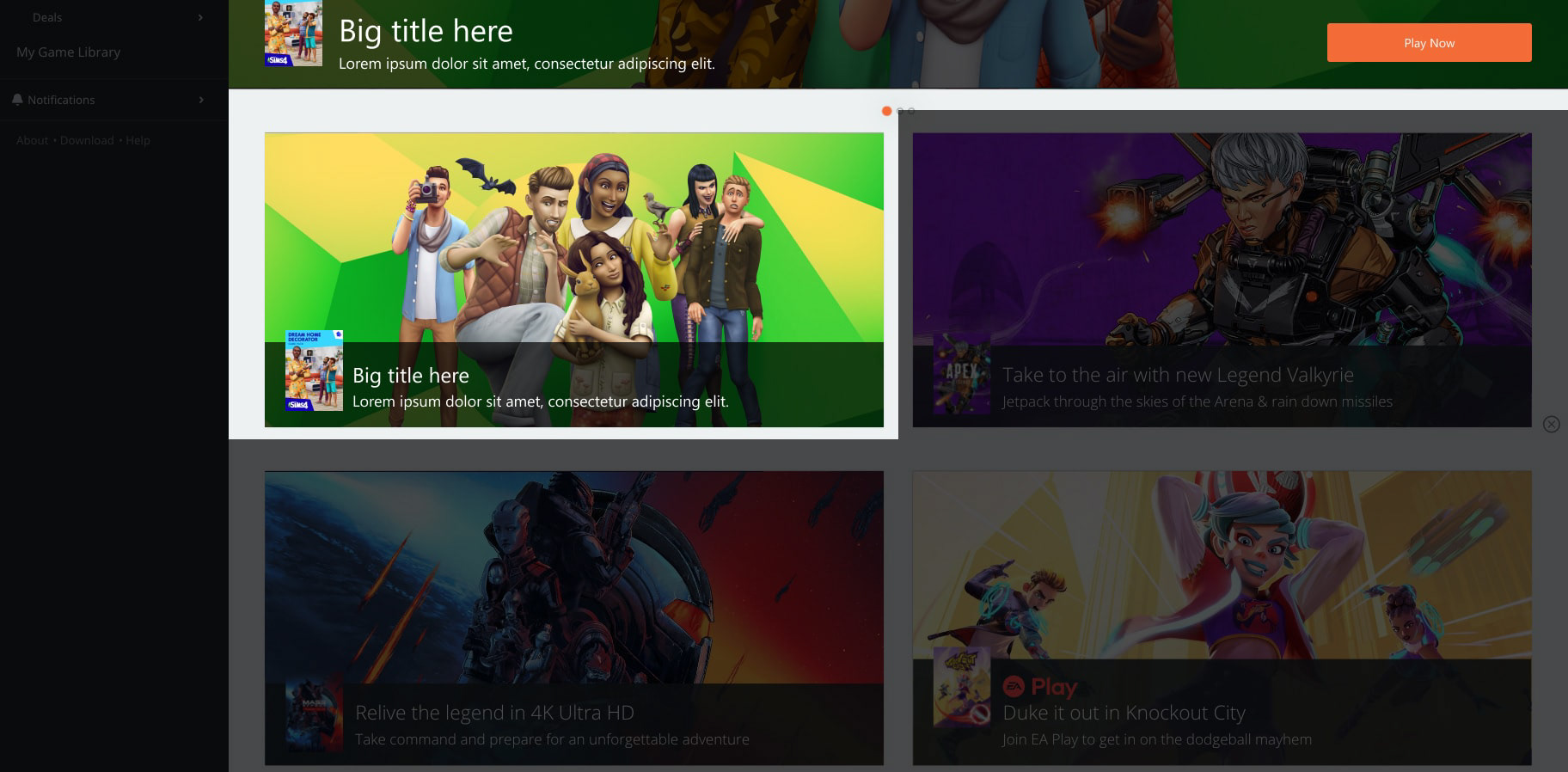The image size is (1568, 772).
Task: Select the third carousel dot
Action: coord(911,111)
